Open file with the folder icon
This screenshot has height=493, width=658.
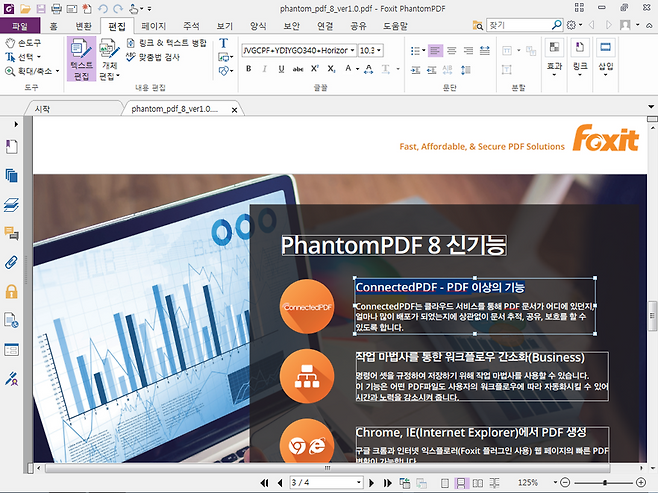click(x=25, y=8)
